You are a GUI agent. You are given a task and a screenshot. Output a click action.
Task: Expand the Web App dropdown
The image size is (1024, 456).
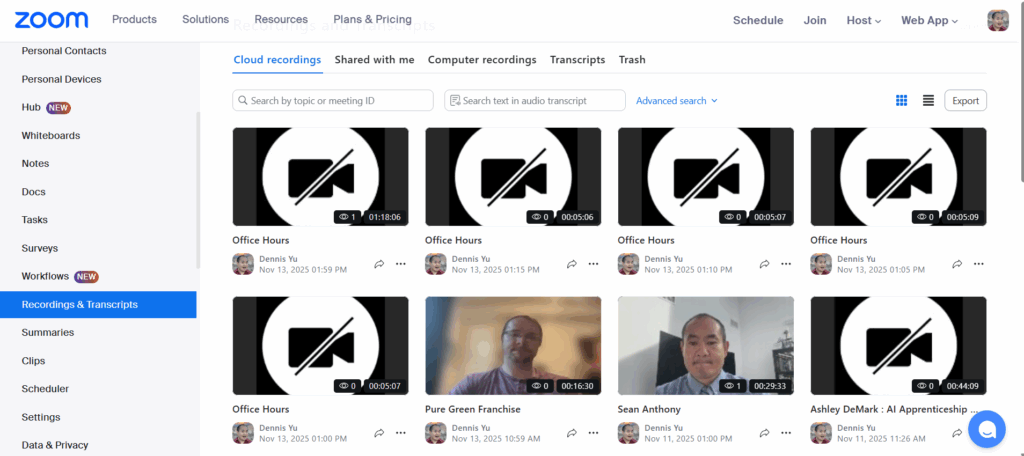pyautogui.click(x=929, y=20)
